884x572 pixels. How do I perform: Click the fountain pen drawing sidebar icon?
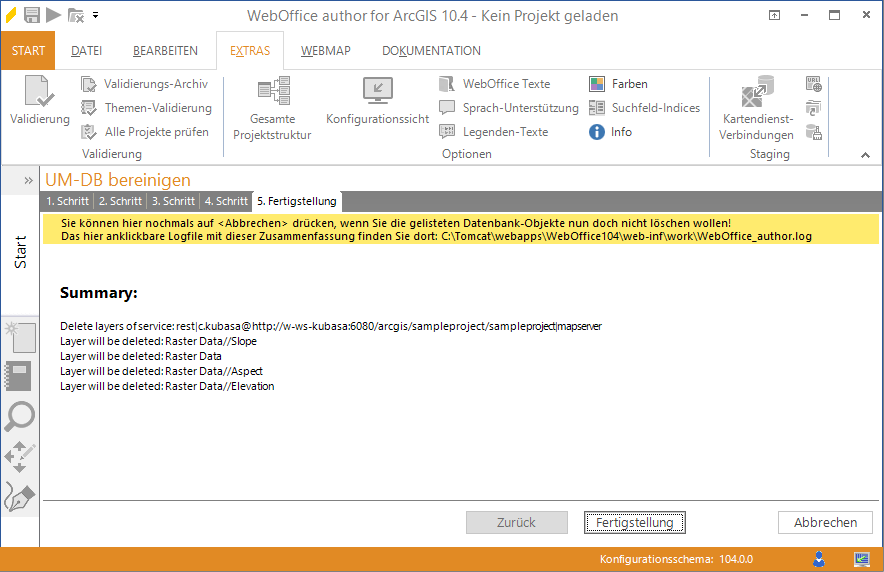click(20, 496)
